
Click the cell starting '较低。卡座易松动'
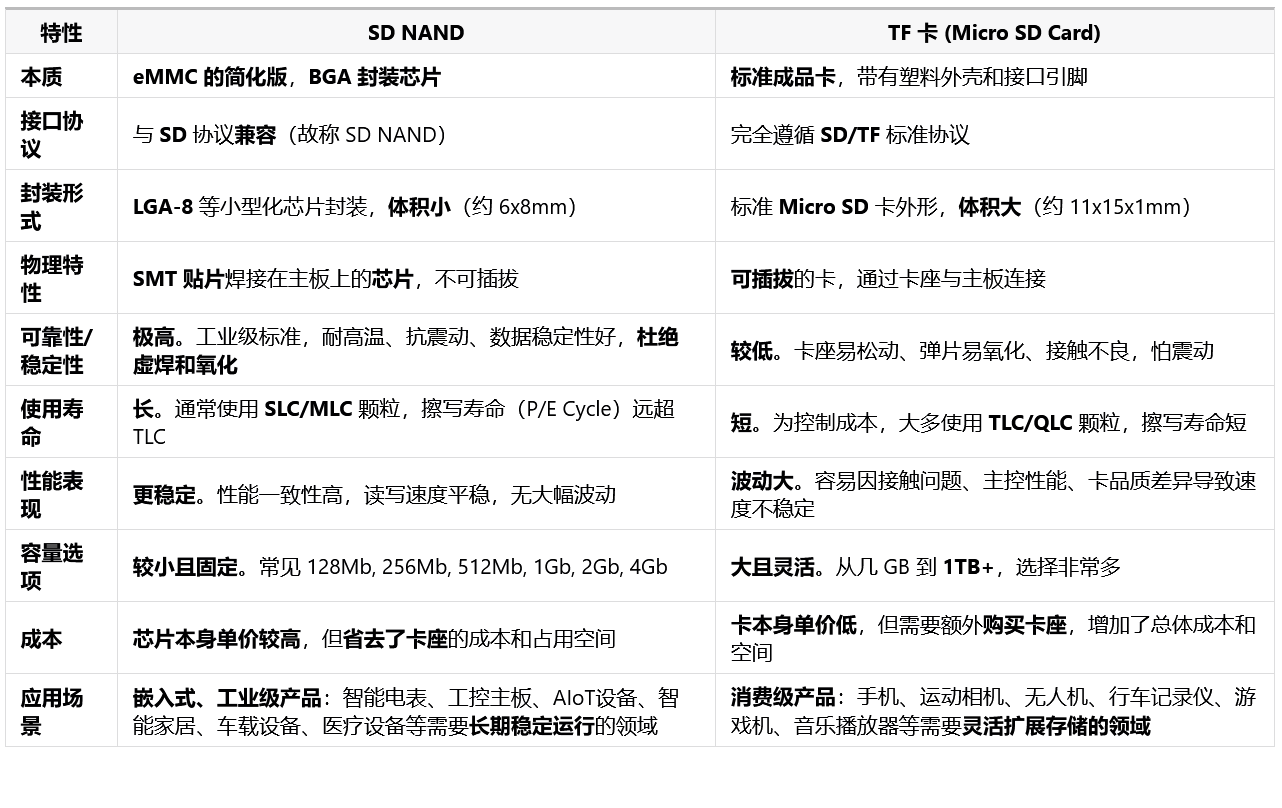point(994,350)
